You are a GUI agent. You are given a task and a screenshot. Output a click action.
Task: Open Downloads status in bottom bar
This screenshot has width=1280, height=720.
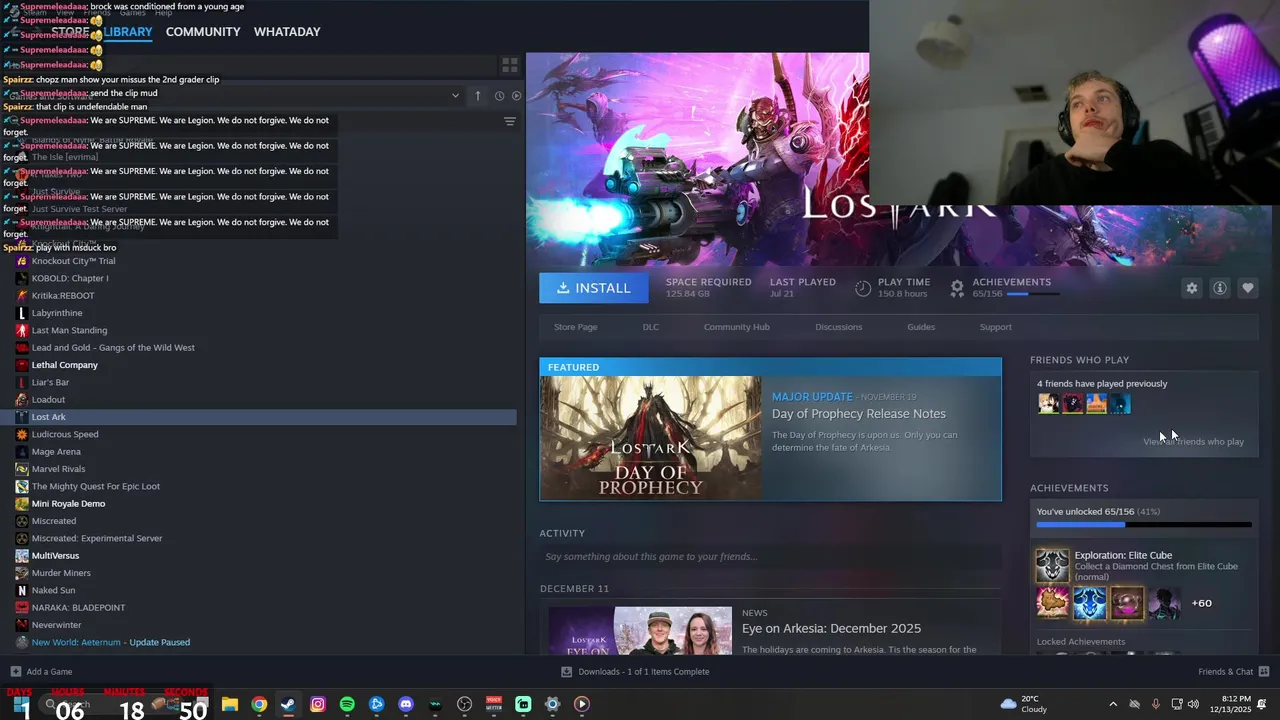tap(636, 672)
